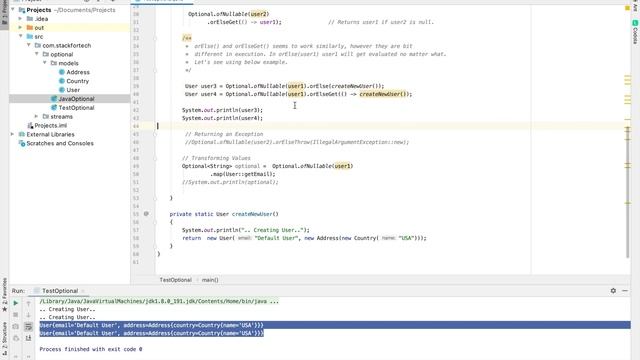Expand External Libraries arrow

[x=12, y=134]
